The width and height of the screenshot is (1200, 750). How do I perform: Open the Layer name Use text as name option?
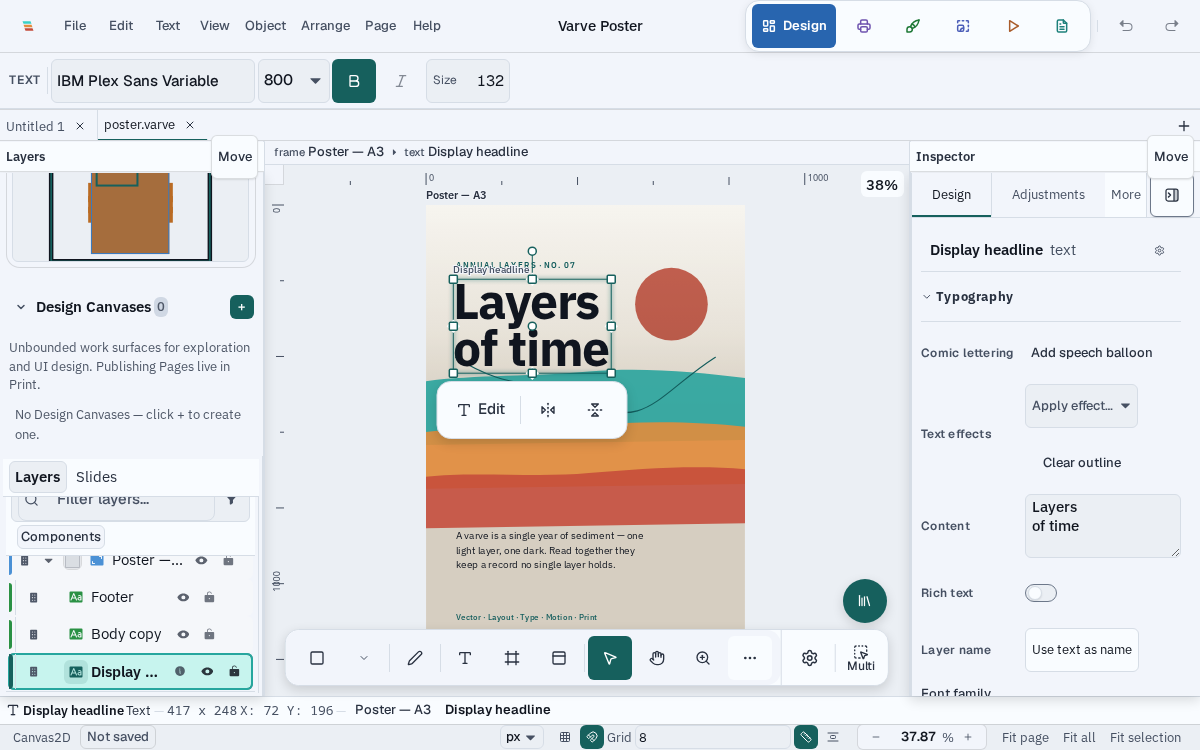coord(1082,650)
